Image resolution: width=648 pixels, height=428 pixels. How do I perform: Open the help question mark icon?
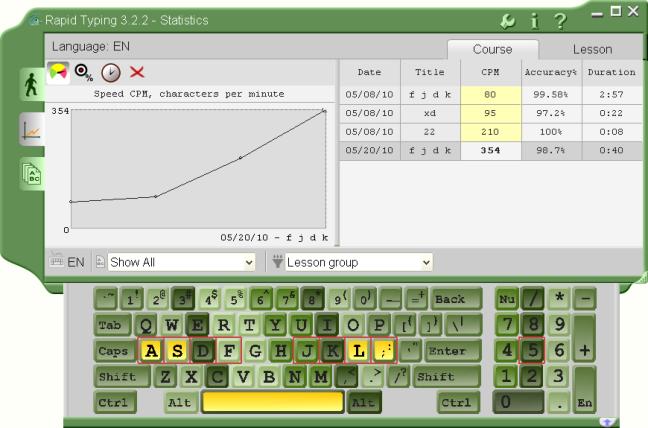pyautogui.click(x=560, y=21)
